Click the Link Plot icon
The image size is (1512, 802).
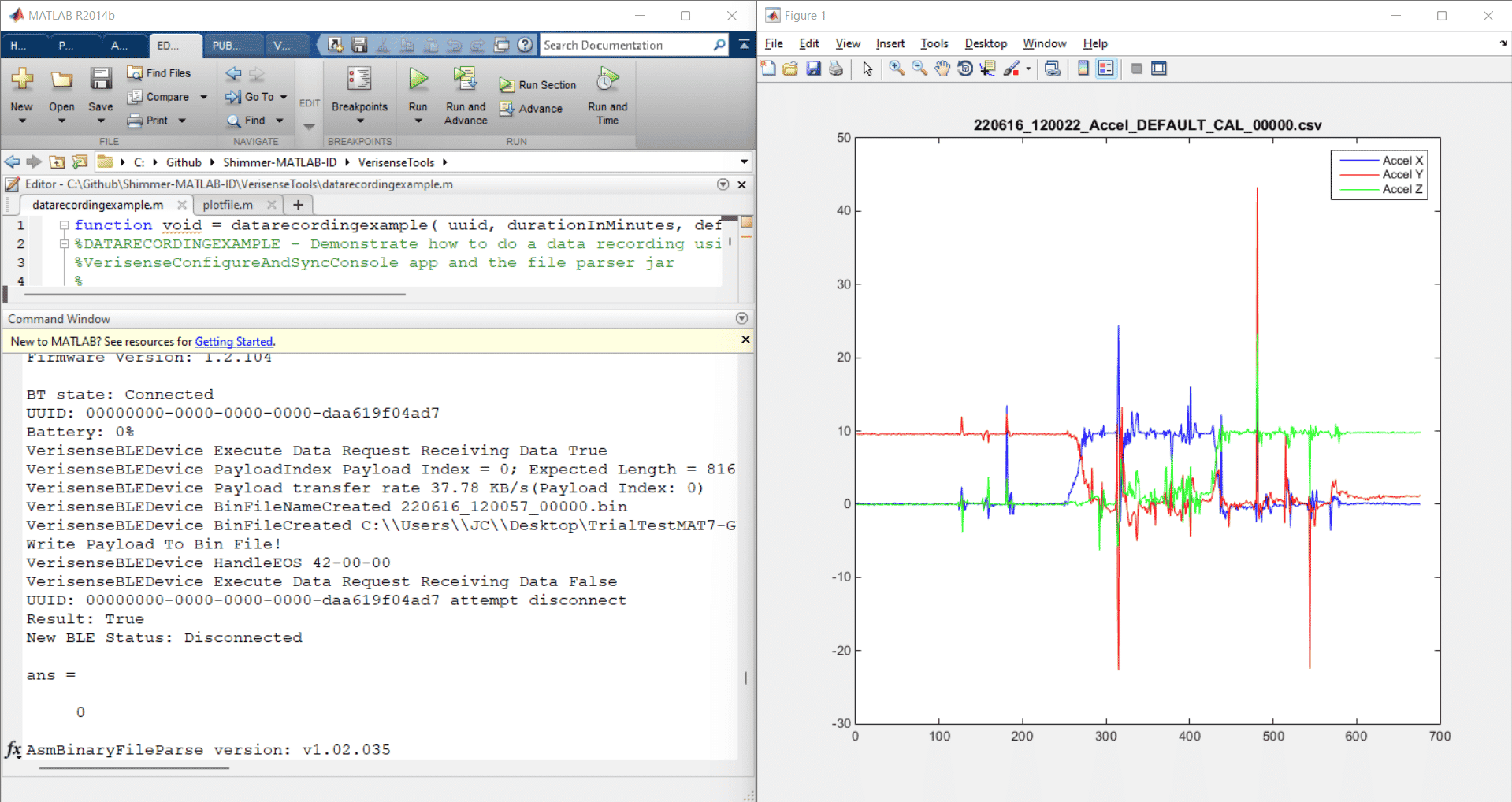pos(1053,69)
